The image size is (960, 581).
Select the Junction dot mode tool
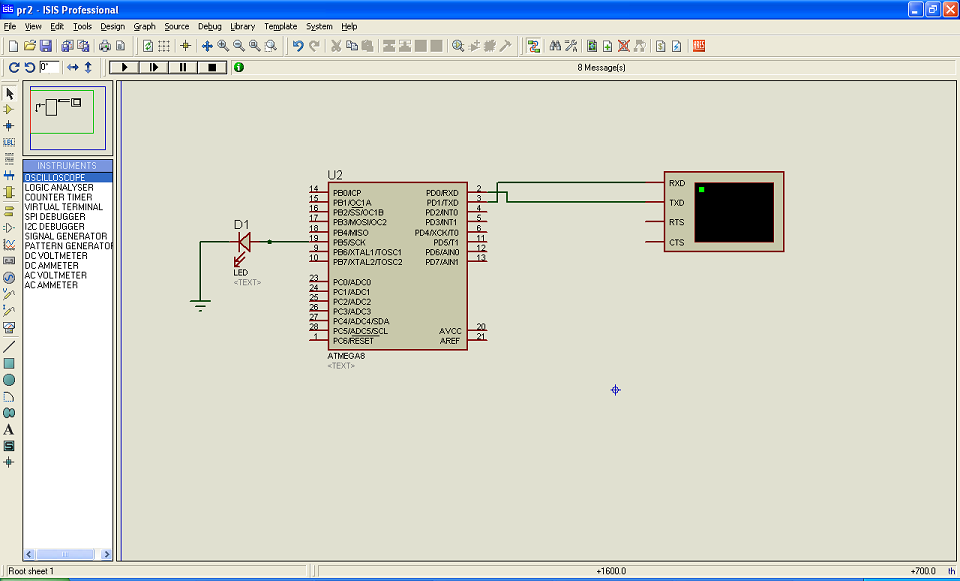[9, 126]
